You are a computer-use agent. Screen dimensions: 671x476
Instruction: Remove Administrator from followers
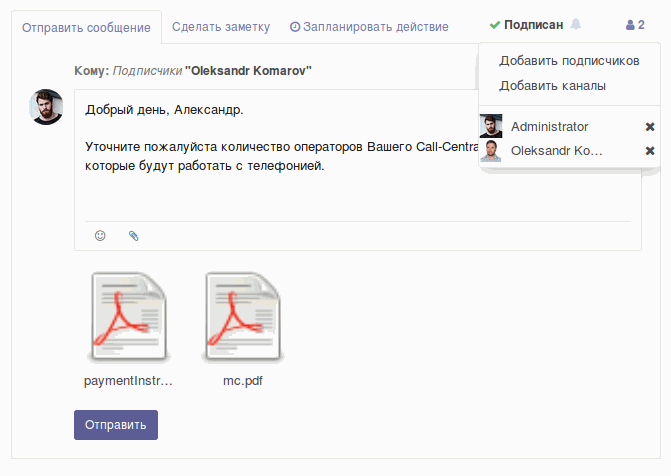point(650,127)
